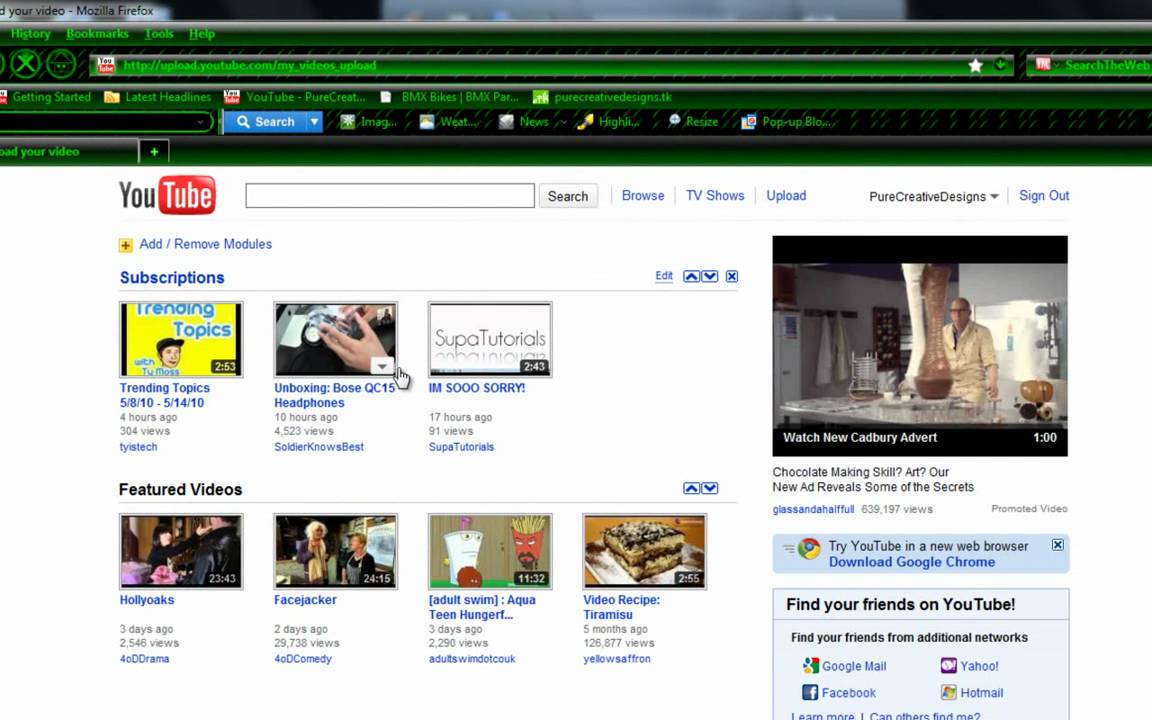Click the toolbar Search button
This screenshot has width=1152, height=720.
pos(264,122)
